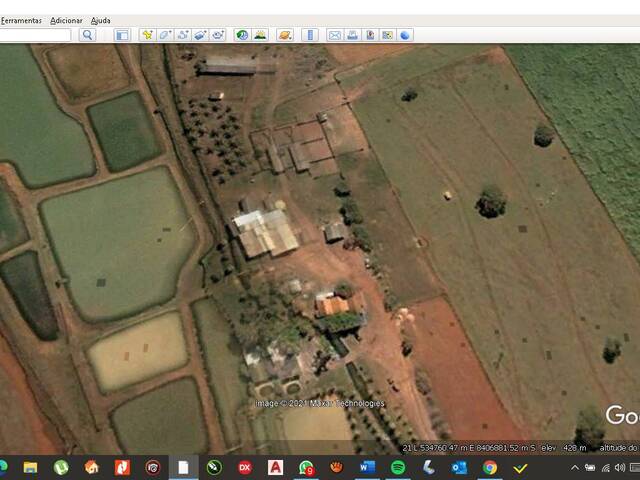Toggle sunlight across the landscape
The image size is (640, 480).
260,35
